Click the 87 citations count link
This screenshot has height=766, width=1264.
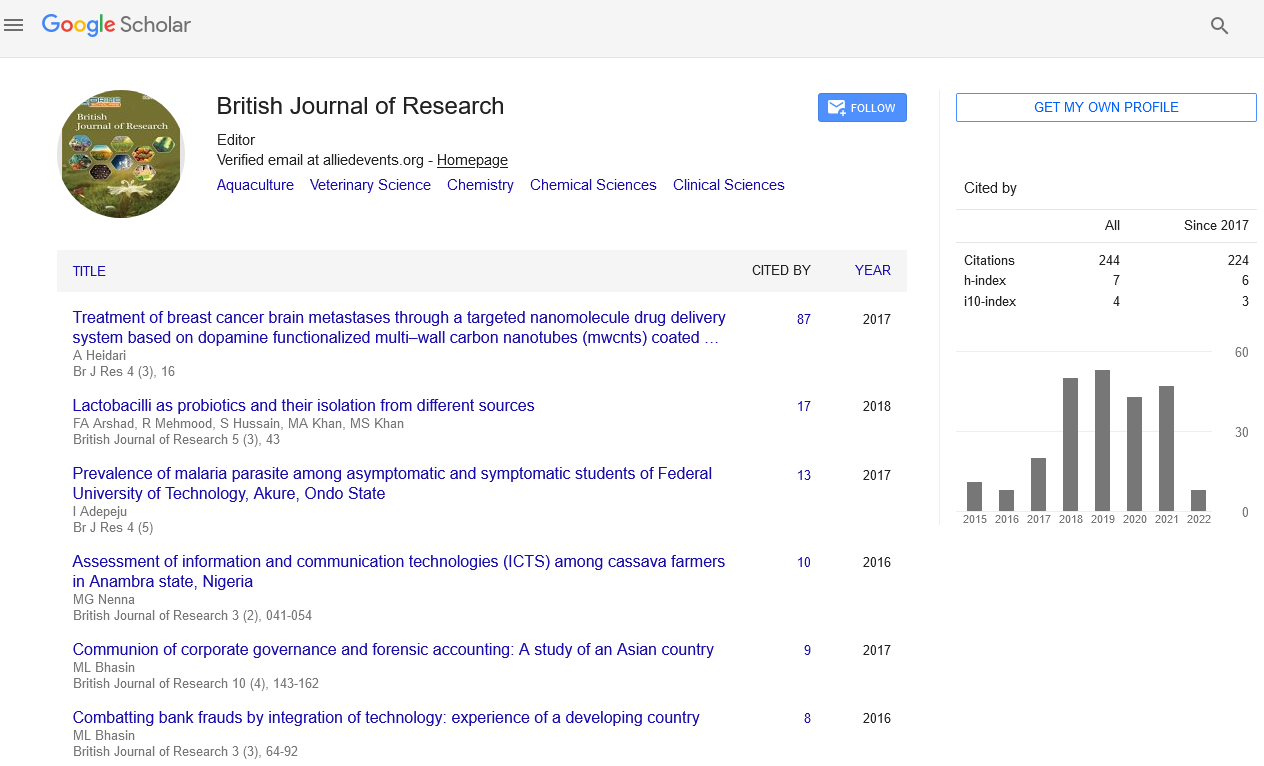tap(804, 320)
